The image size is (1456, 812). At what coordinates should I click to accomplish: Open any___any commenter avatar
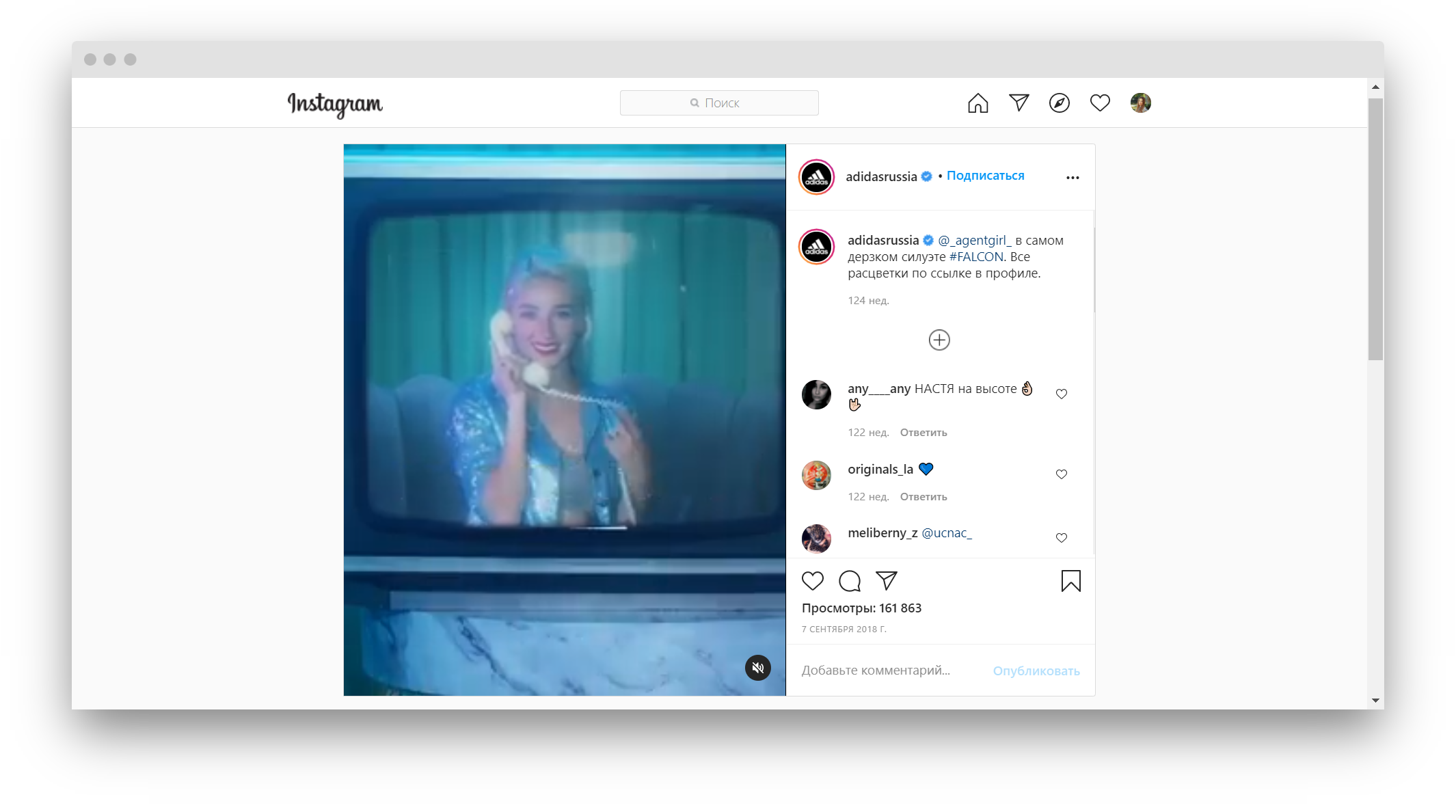tap(816, 394)
